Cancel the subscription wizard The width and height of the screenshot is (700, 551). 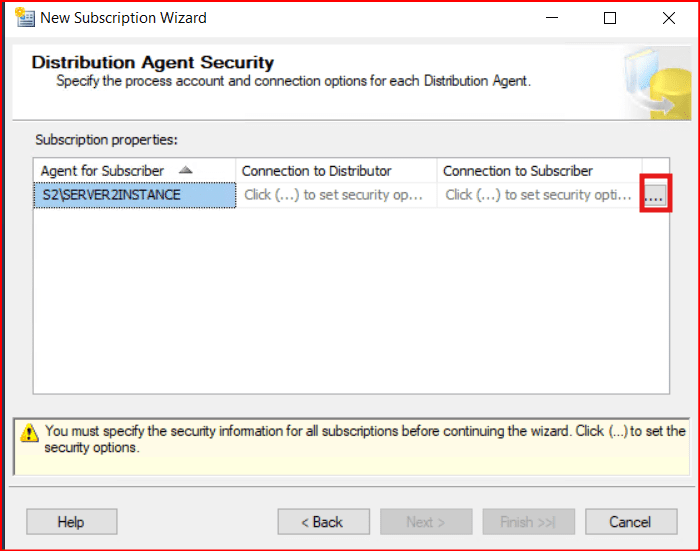point(630,521)
